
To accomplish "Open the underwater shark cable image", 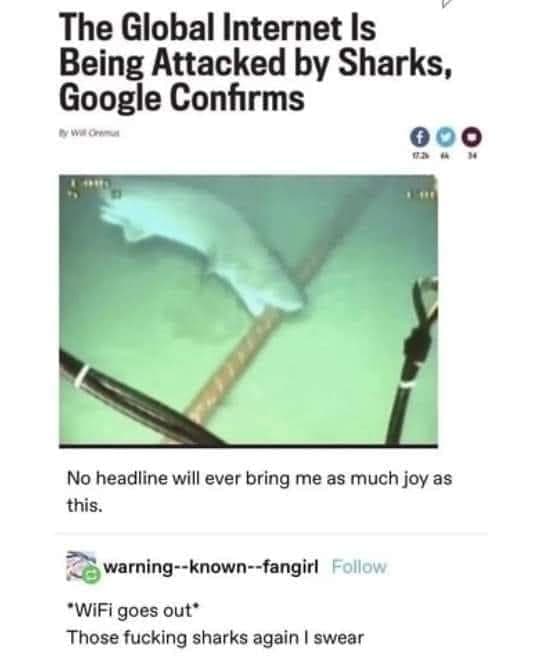I will [249, 310].
